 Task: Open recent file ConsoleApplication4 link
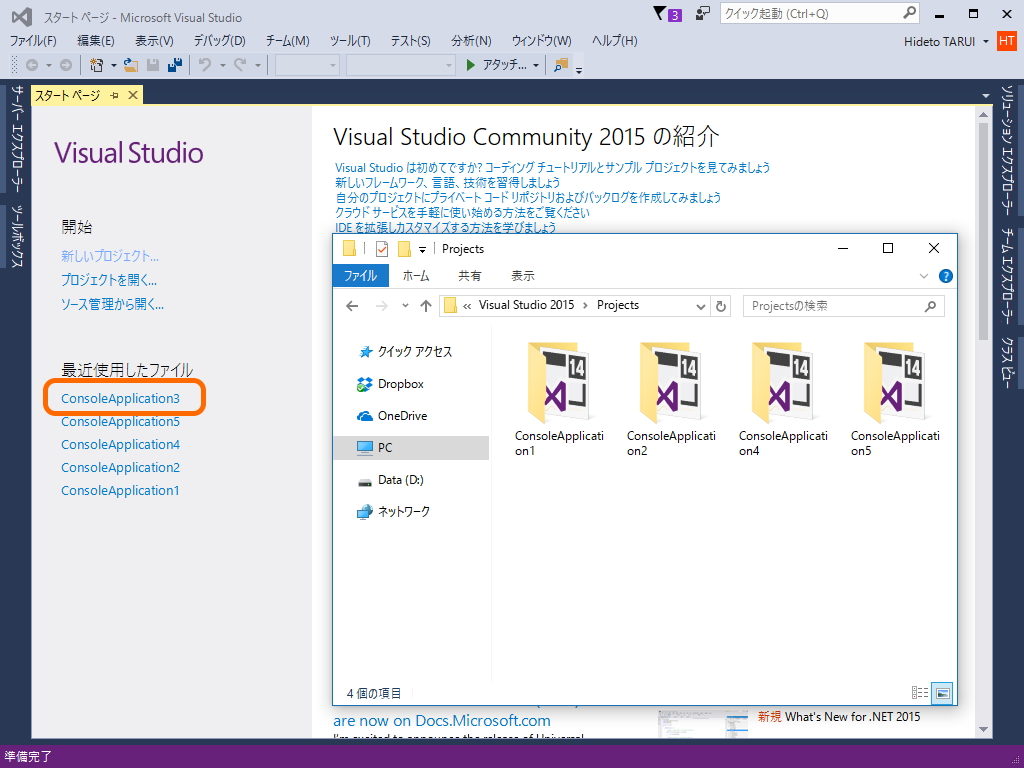(x=120, y=444)
